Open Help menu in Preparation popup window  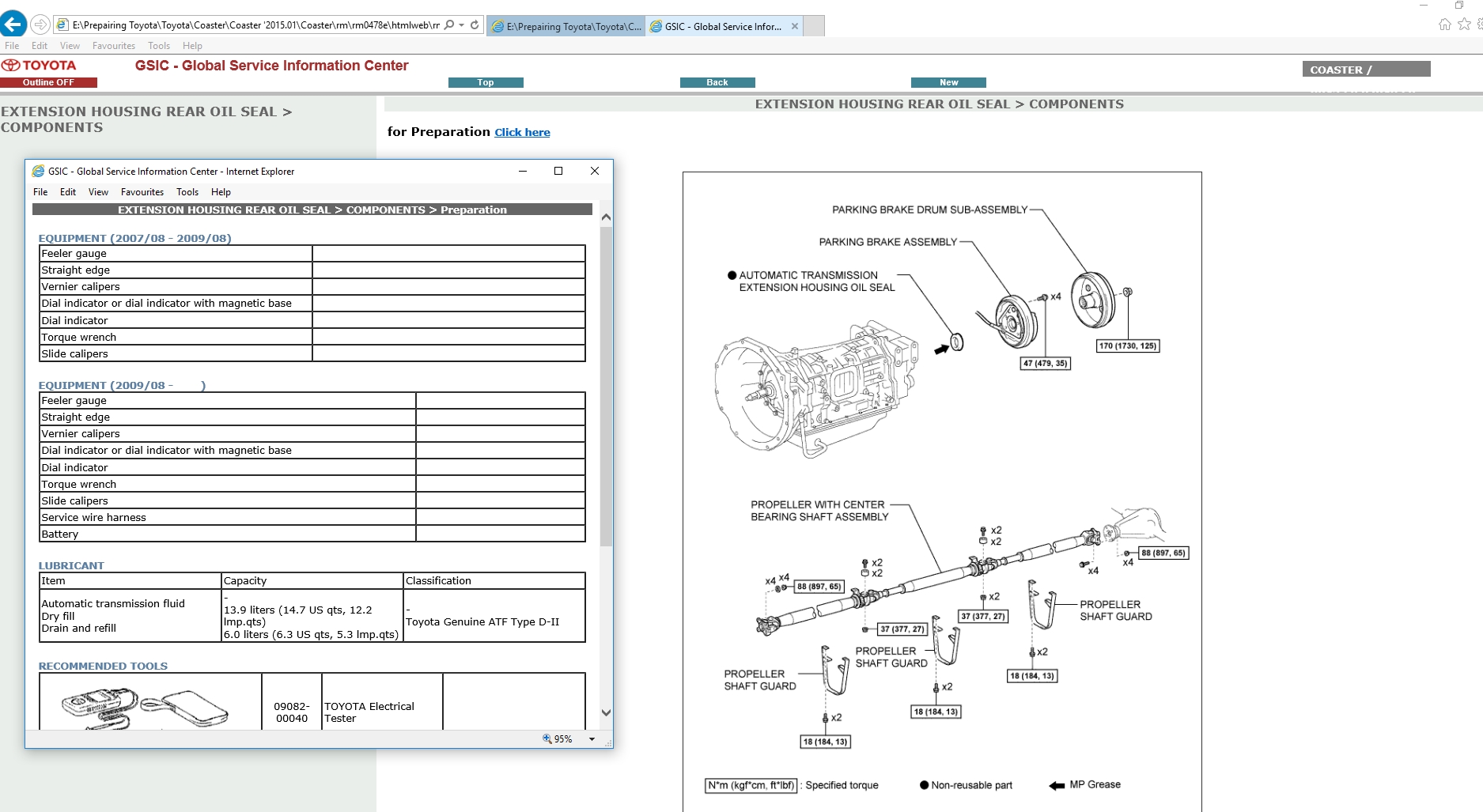click(x=221, y=192)
